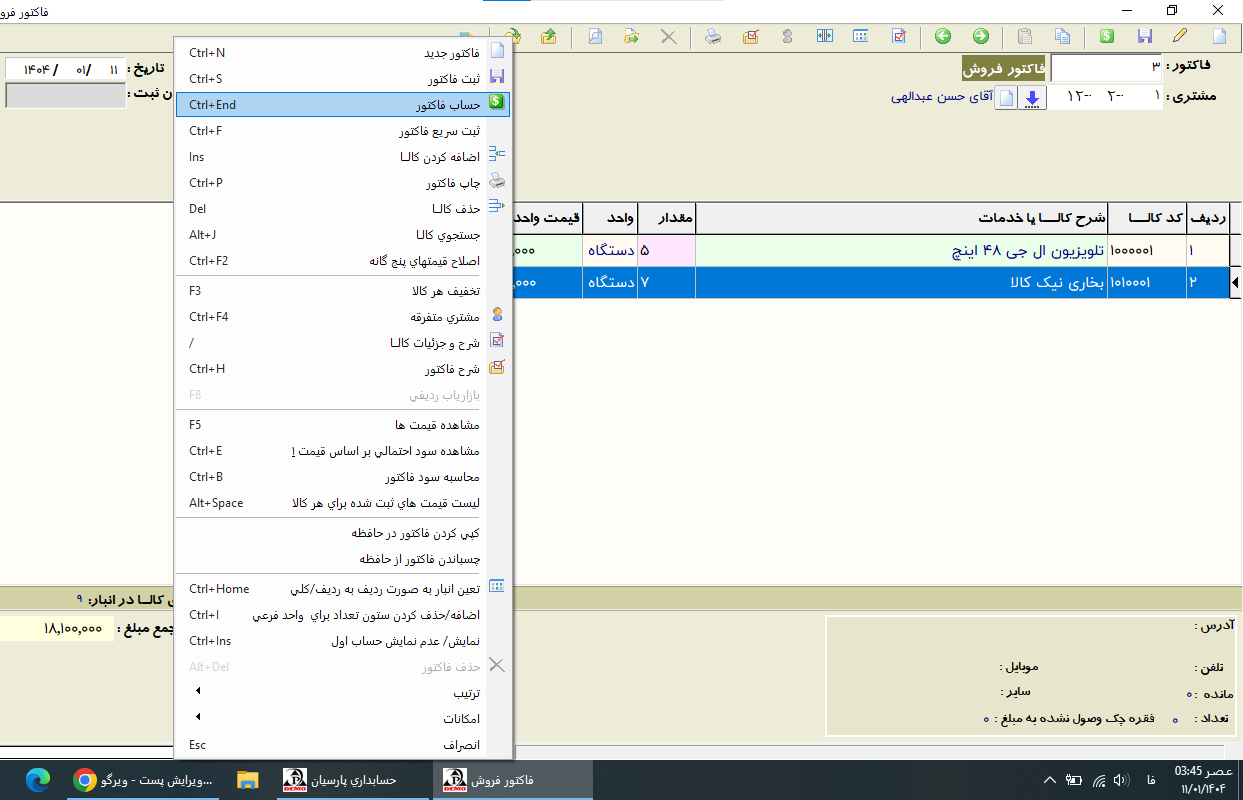Viewport: 1243px width, 800px height.
Task: Select the row تلویزیون ال جی ۴۸ اینچ
Action: [900, 251]
